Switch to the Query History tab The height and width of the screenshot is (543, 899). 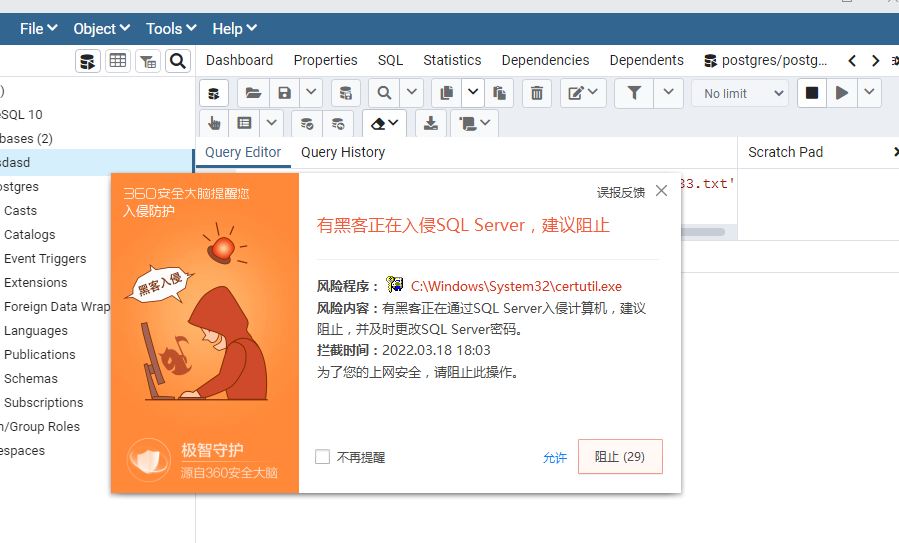click(x=343, y=152)
